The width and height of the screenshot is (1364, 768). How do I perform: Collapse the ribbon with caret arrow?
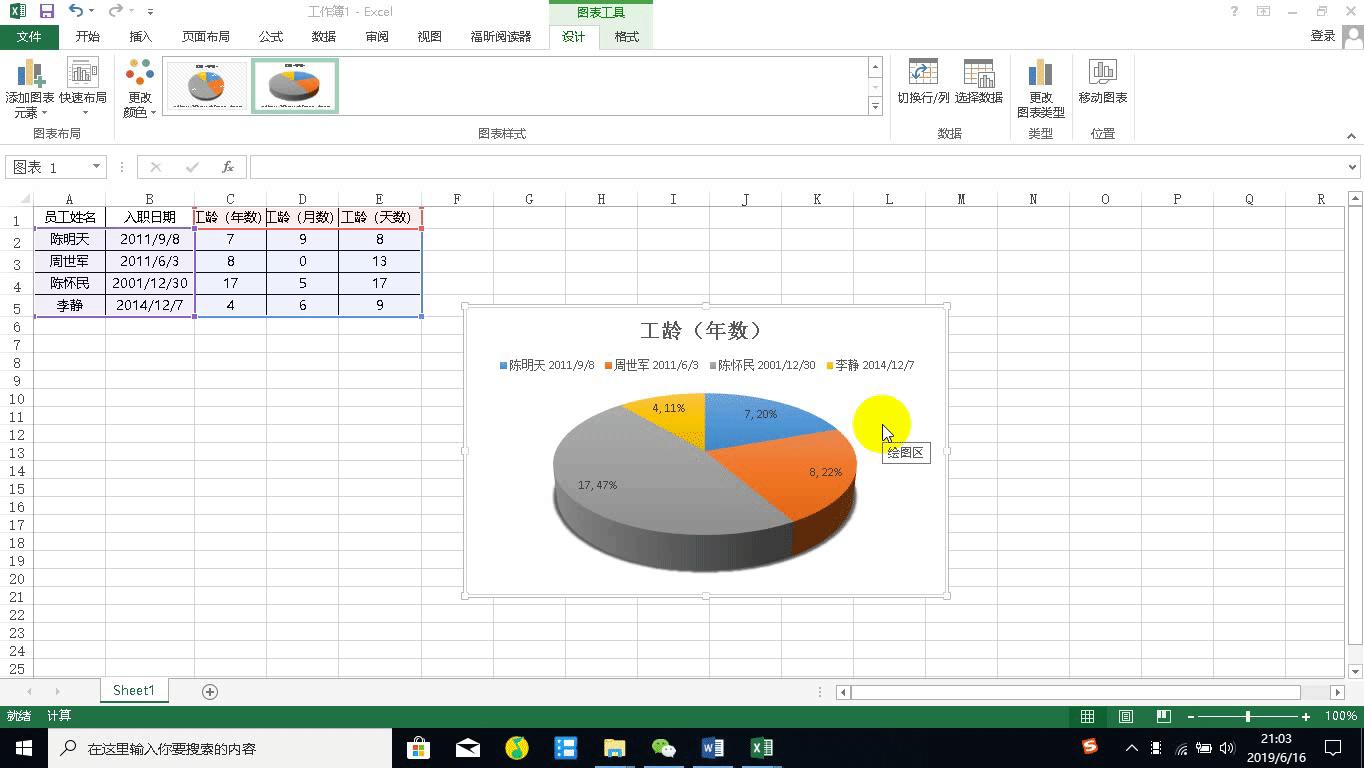pos(1352,136)
